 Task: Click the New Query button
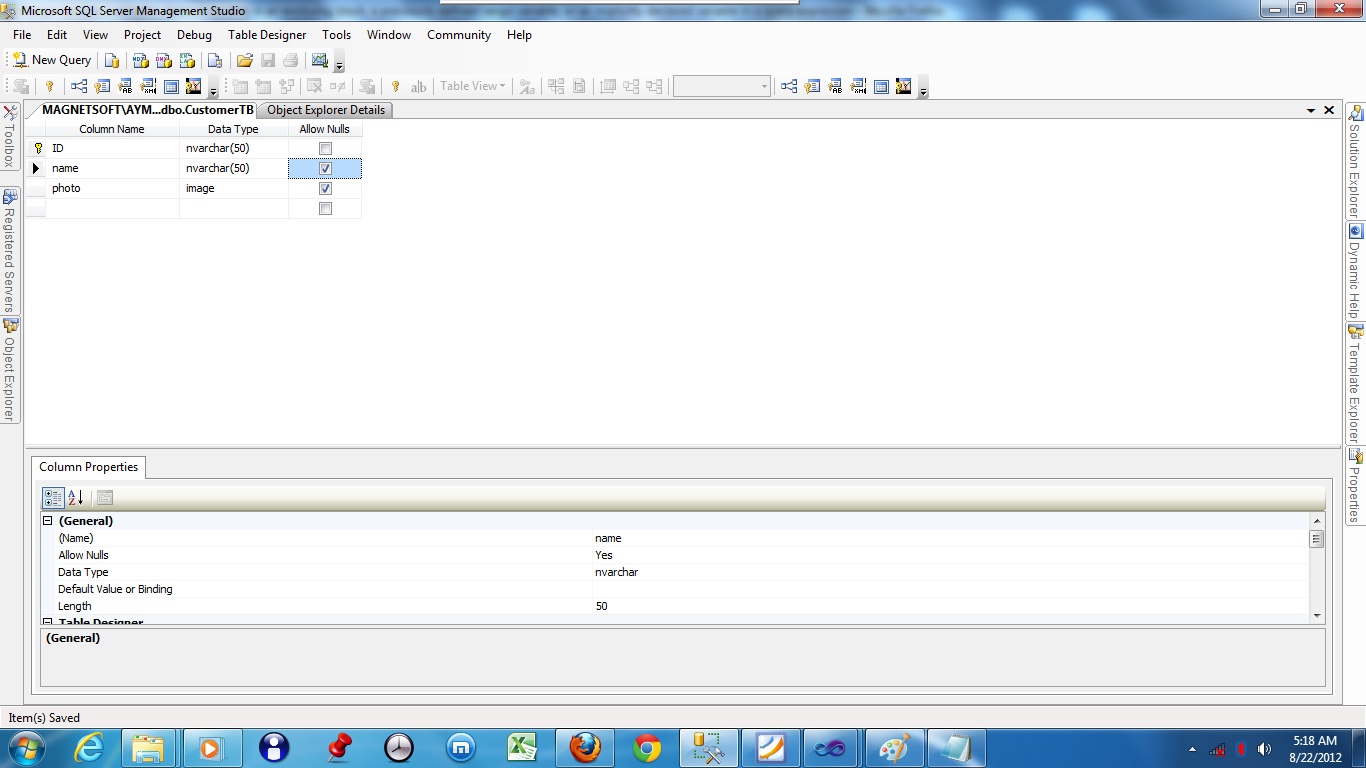click(x=51, y=60)
